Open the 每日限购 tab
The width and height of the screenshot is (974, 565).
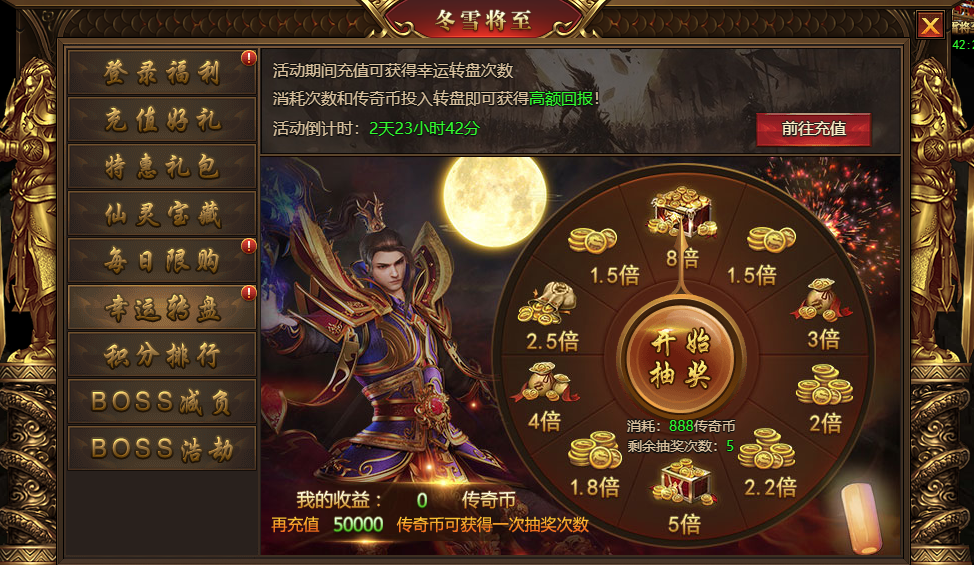162,261
